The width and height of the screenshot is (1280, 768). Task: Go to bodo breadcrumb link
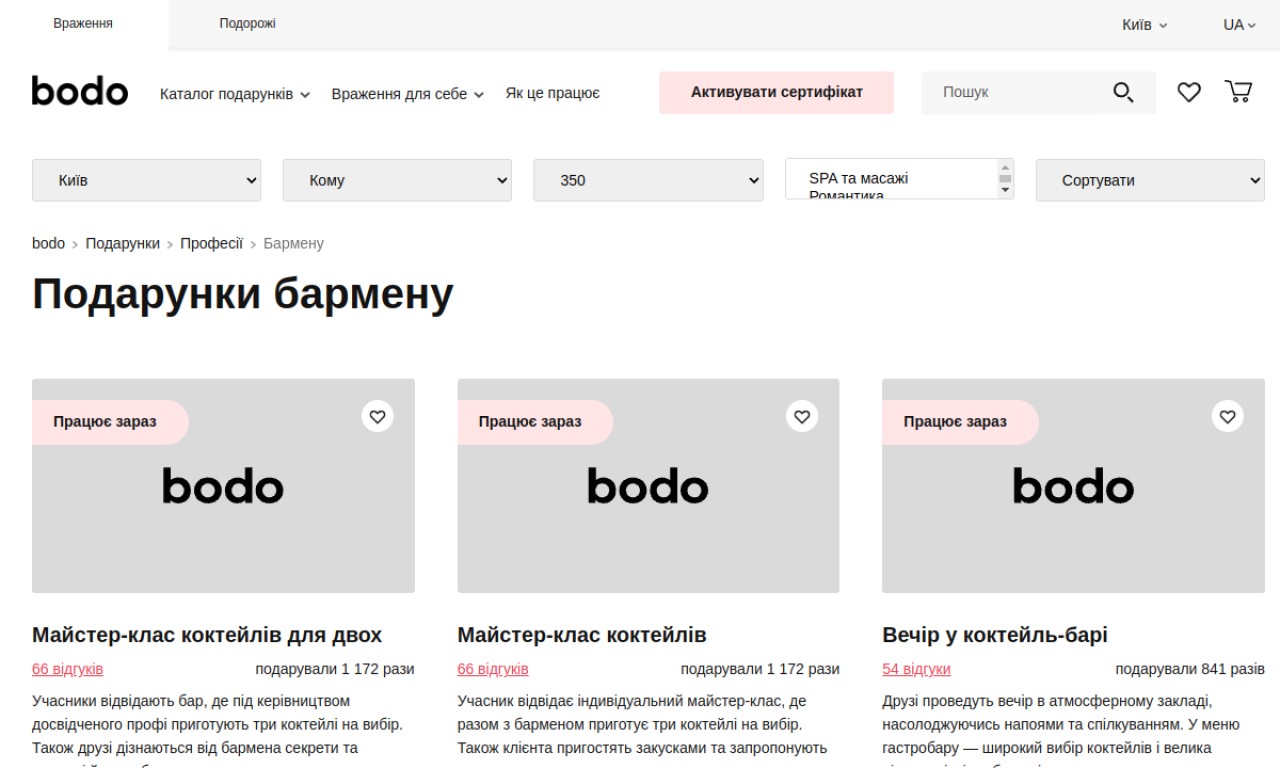(x=48, y=243)
